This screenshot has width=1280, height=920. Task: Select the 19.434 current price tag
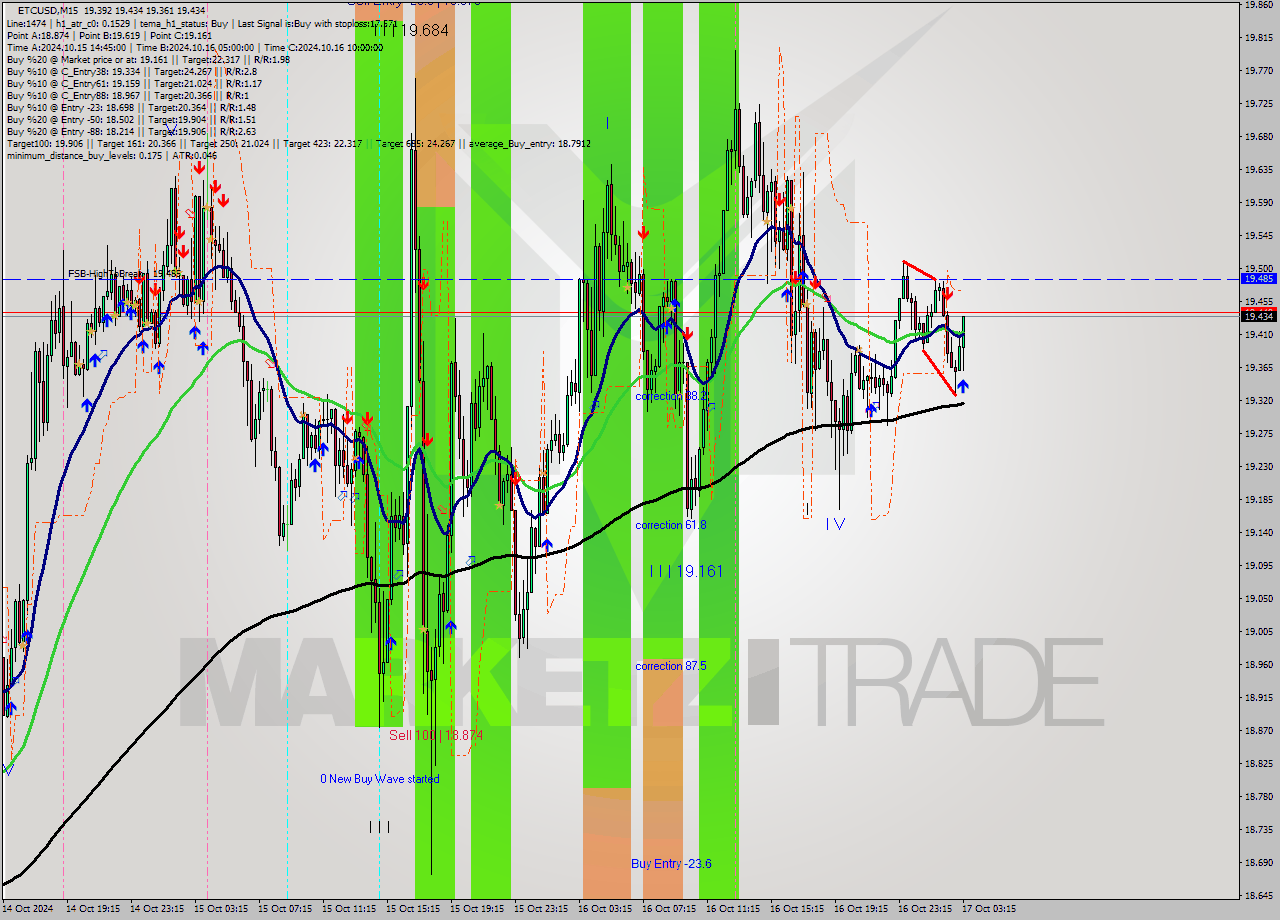point(1258,316)
